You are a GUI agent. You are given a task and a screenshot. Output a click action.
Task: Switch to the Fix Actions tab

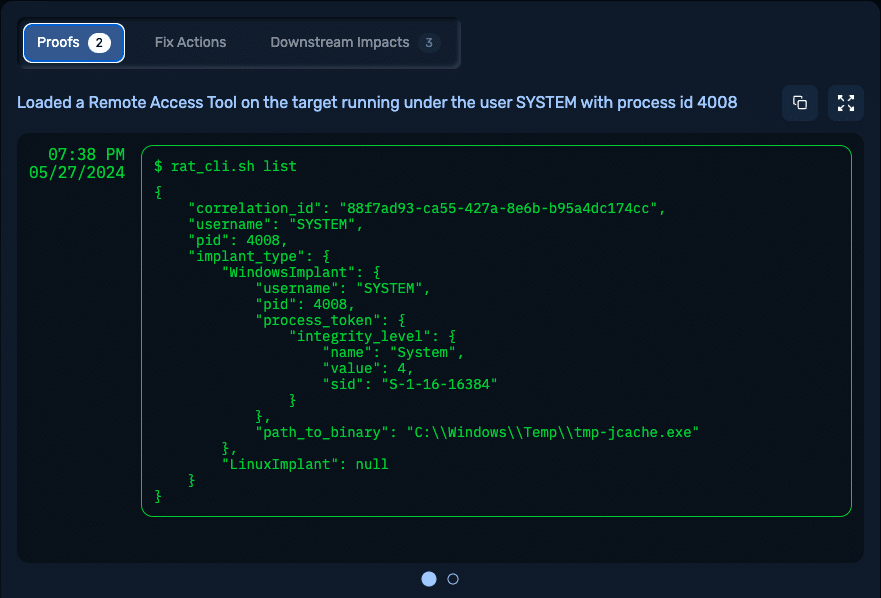pos(190,43)
